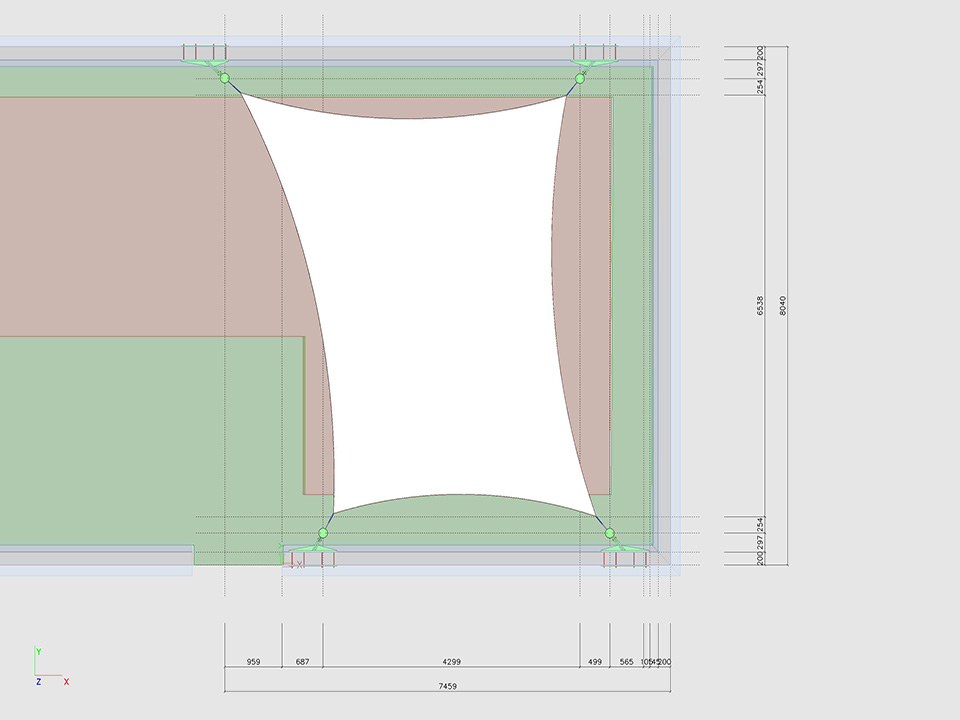Screen dimensions: 960x720
Task: Click the 565 dimension label
Action: pyautogui.click(x=626, y=662)
